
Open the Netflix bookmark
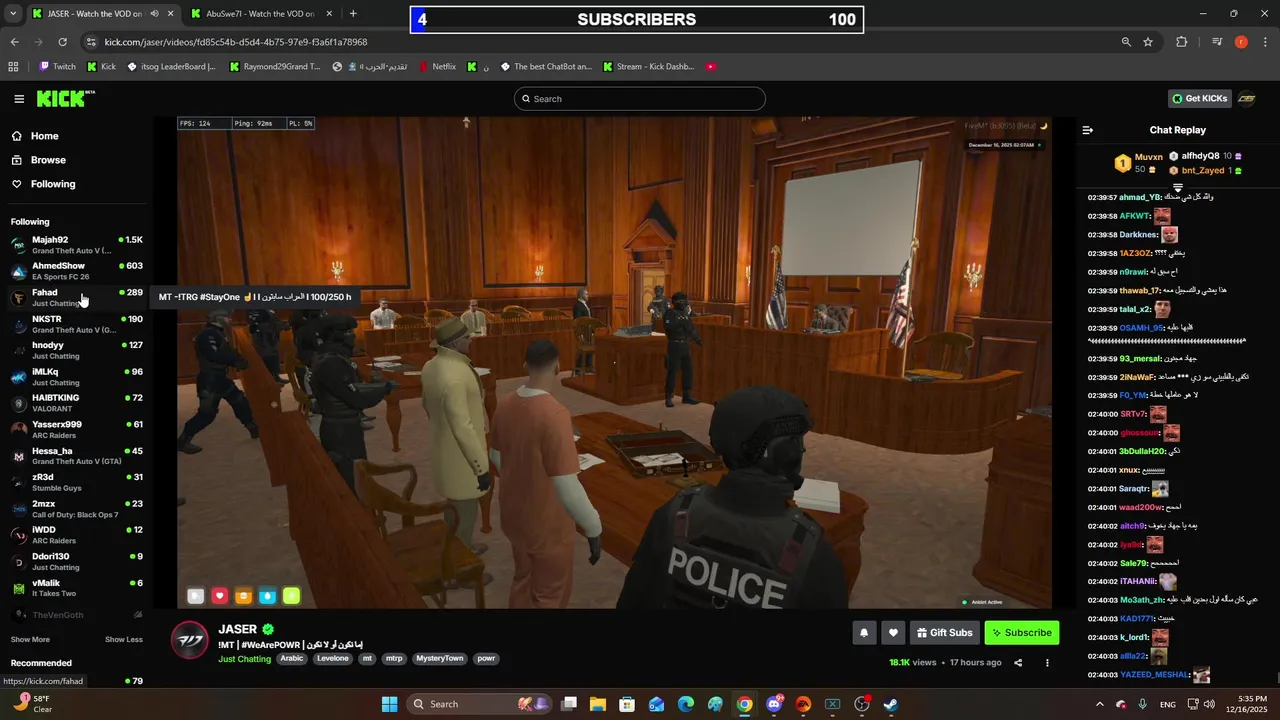[x=437, y=67]
